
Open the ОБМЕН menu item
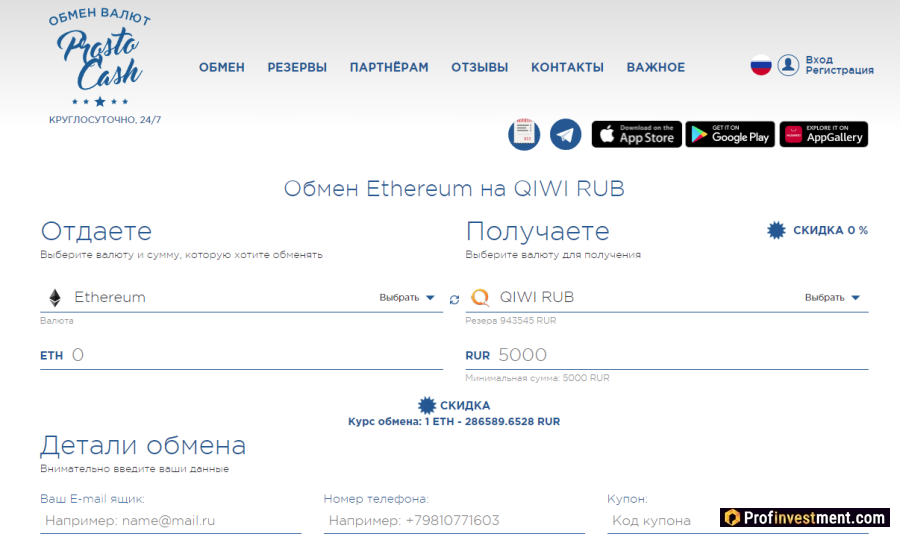coord(222,68)
